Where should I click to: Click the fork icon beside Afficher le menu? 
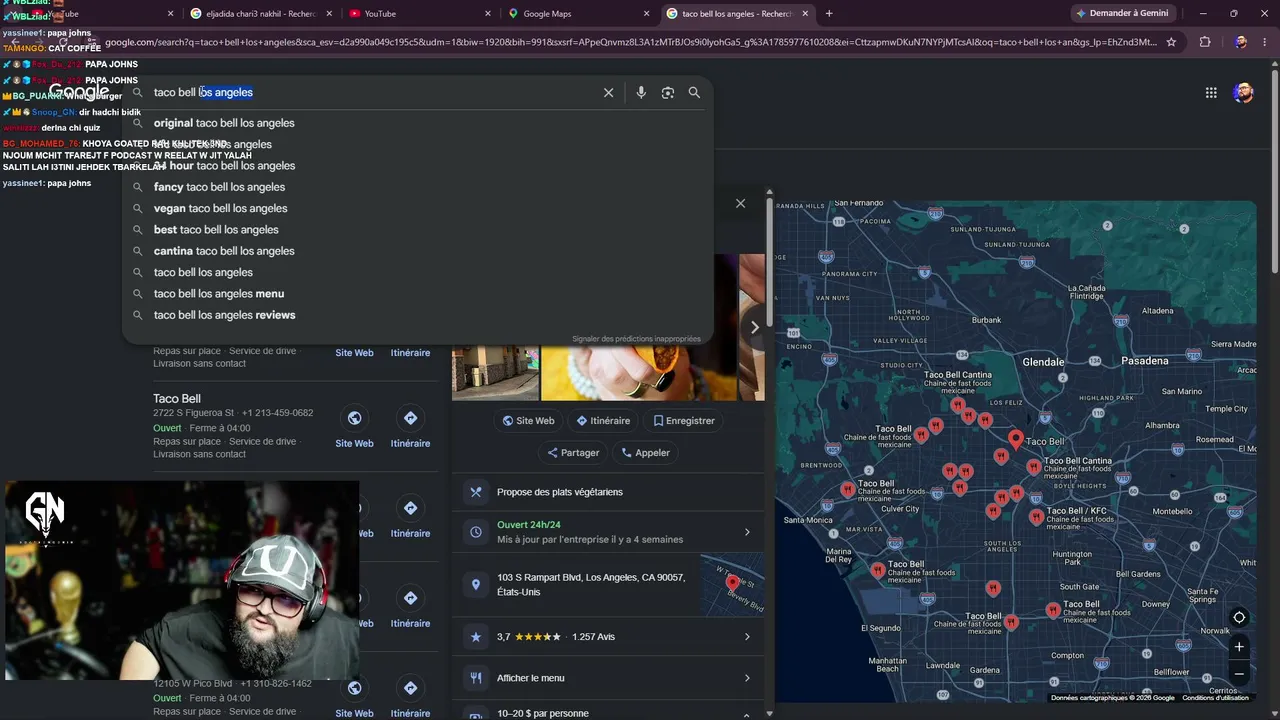click(476, 678)
